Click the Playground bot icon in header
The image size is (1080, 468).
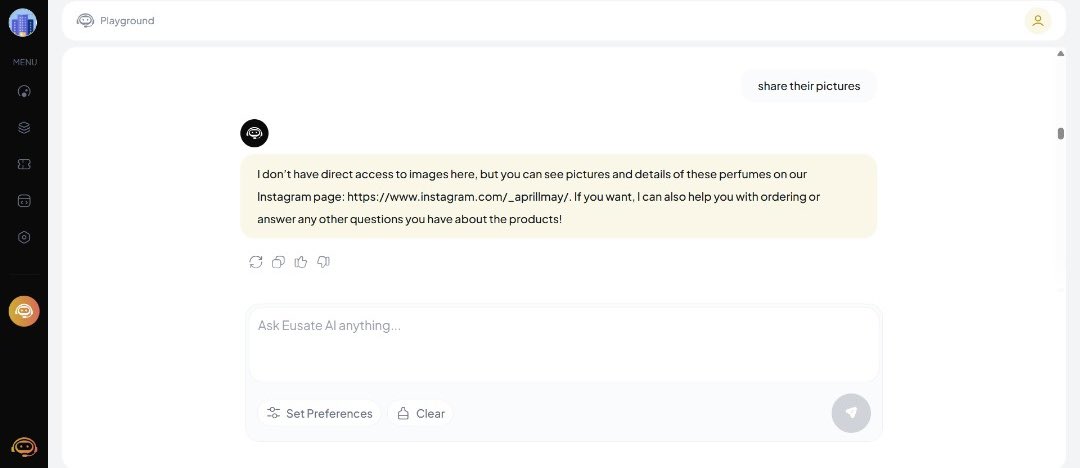85,21
